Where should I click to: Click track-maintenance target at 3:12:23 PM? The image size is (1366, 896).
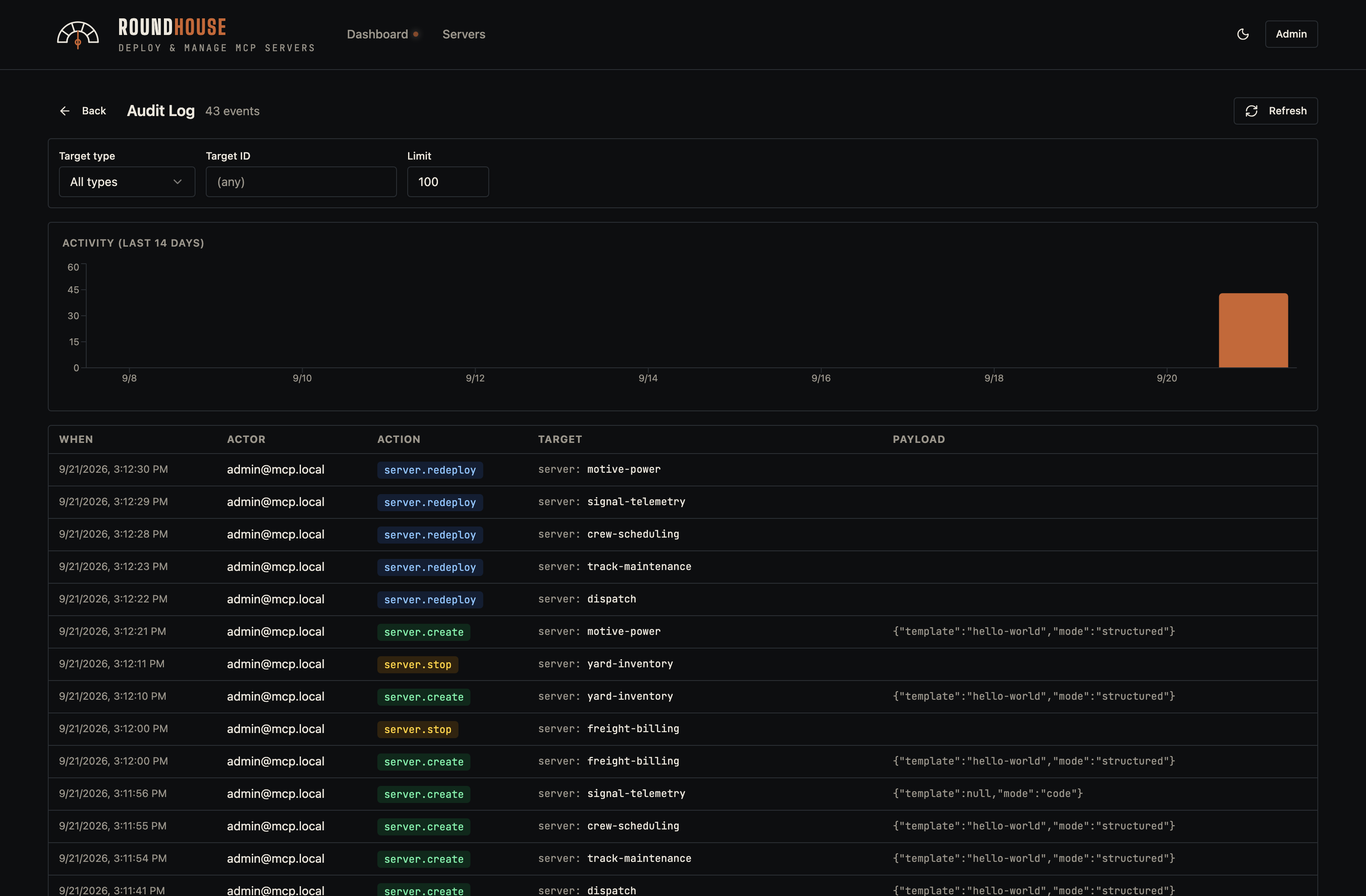click(x=639, y=567)
